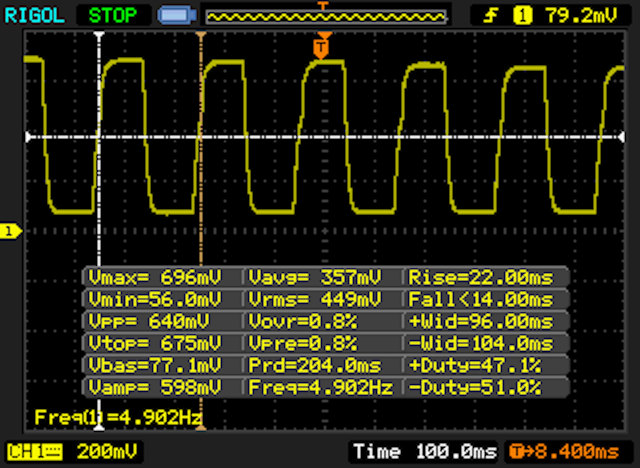Click the +Duty=47.1% measurement
640x468 pixels.
point(485,365)
